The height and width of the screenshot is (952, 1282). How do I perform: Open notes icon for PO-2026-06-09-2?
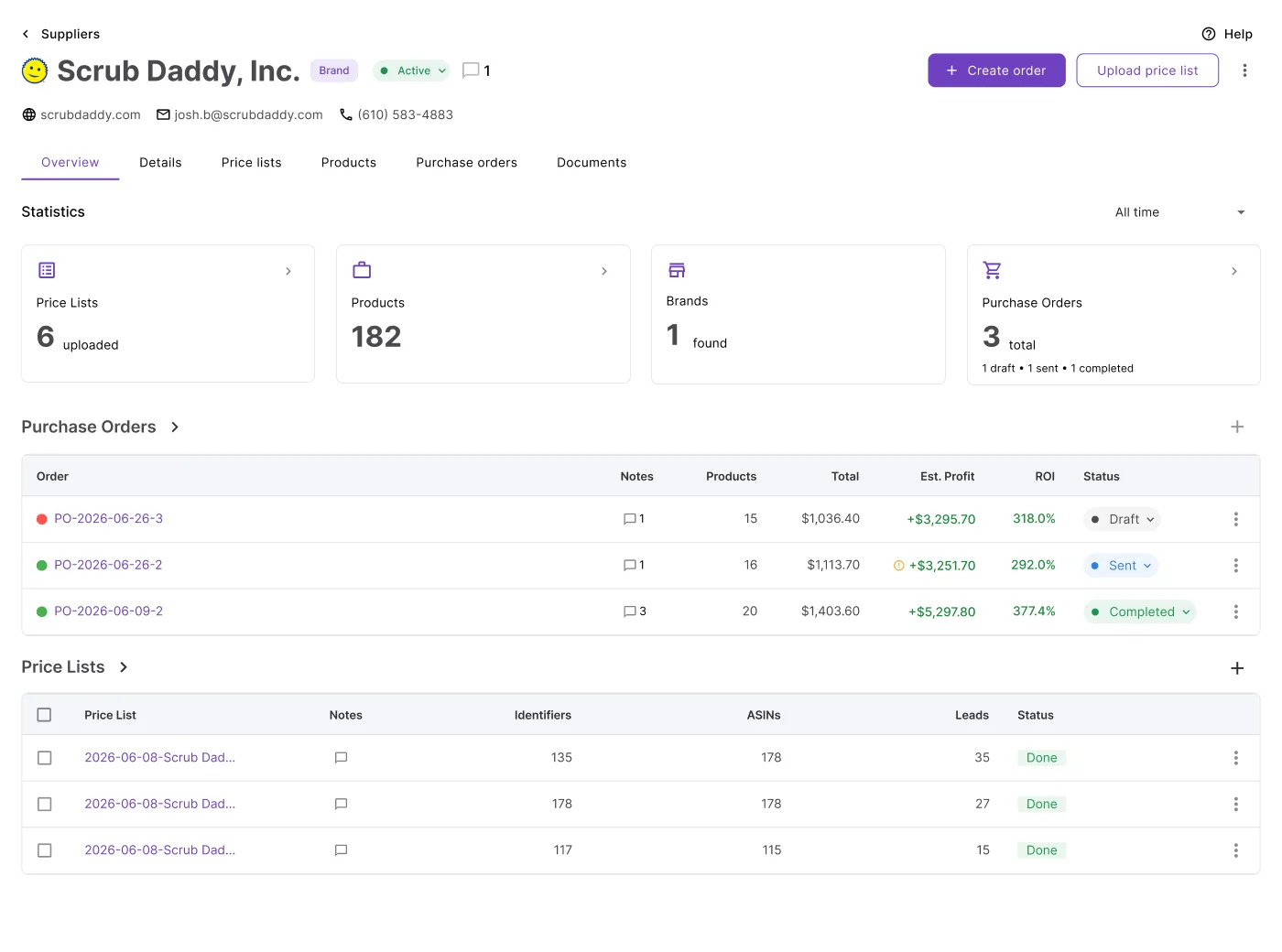[629, 611]
